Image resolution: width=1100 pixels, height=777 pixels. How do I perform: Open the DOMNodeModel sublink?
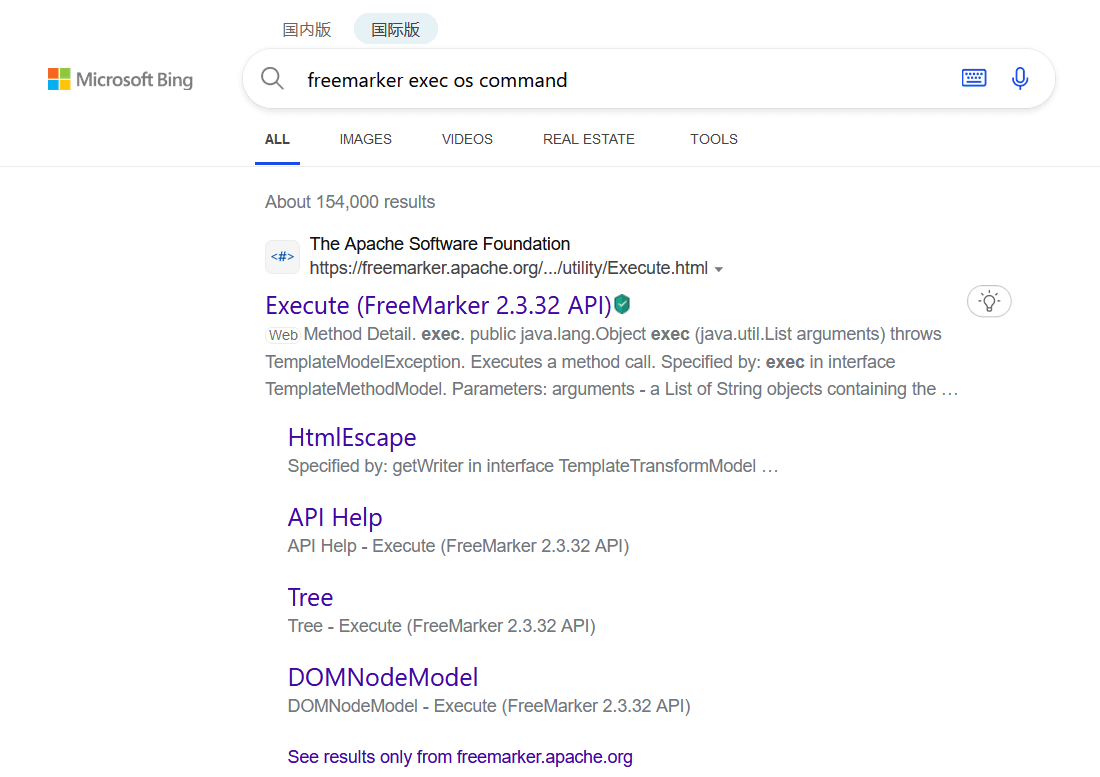click(382, 677)
